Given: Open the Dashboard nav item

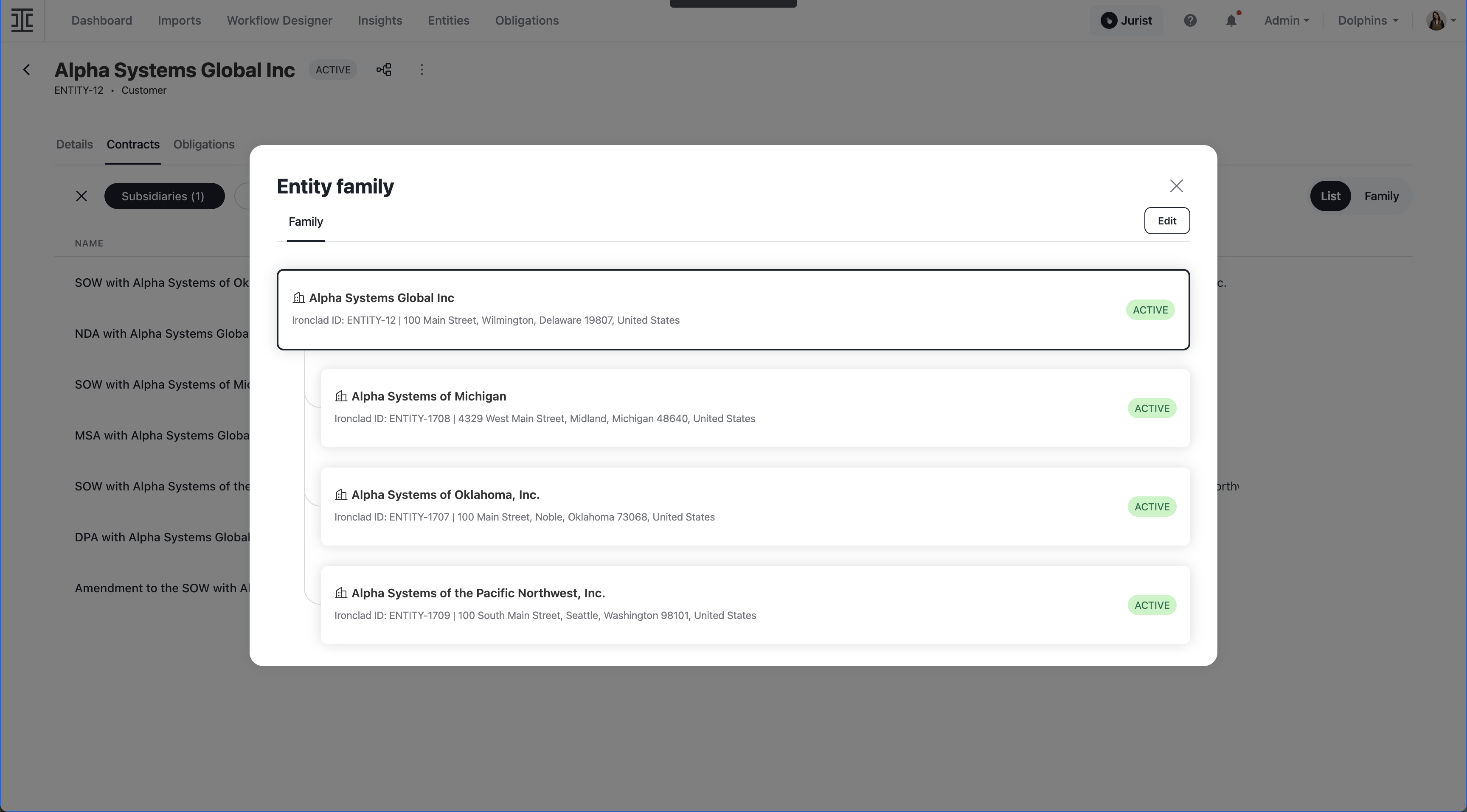Looking at the screenshot, I should 101,20.
